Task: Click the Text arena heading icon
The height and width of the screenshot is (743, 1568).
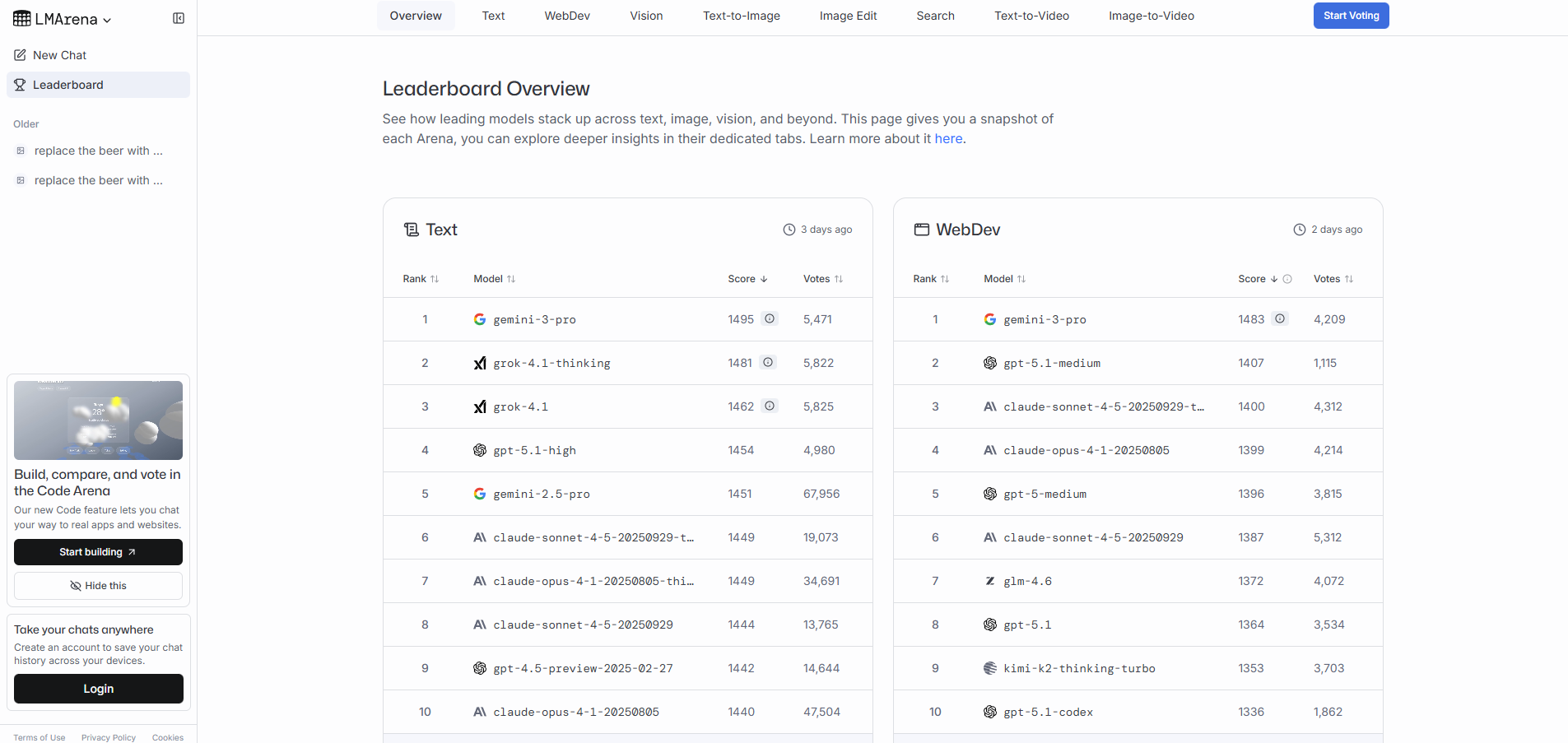Action: tap(412, 230)
